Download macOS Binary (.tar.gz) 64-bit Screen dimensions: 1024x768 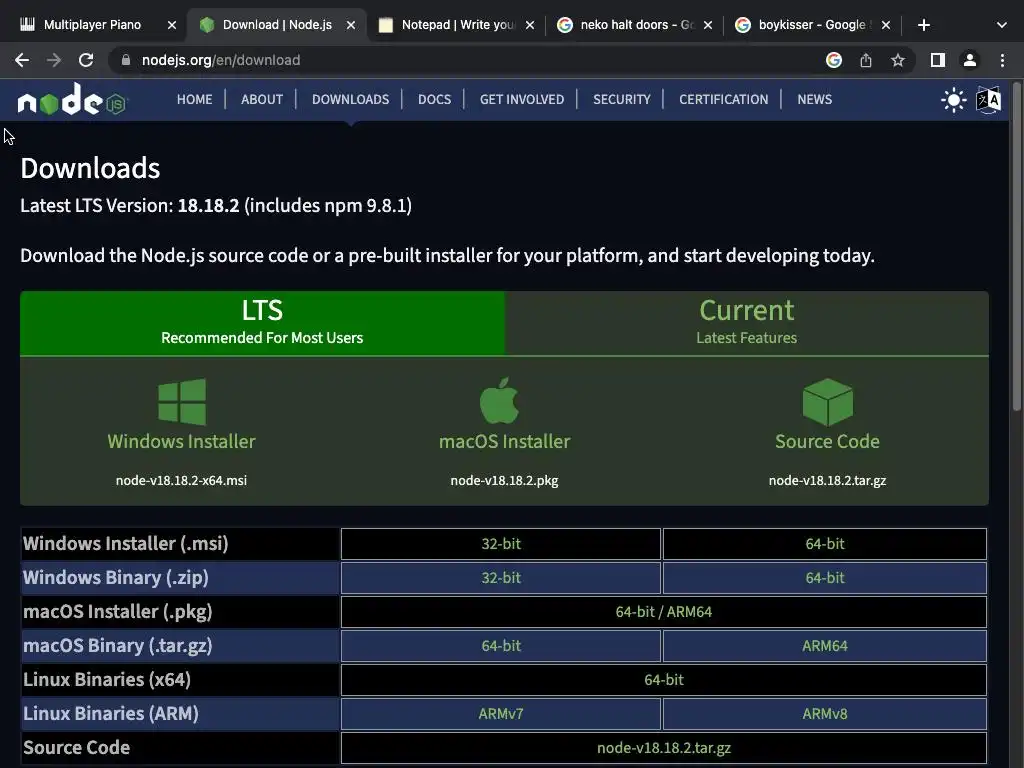(501, 646)
